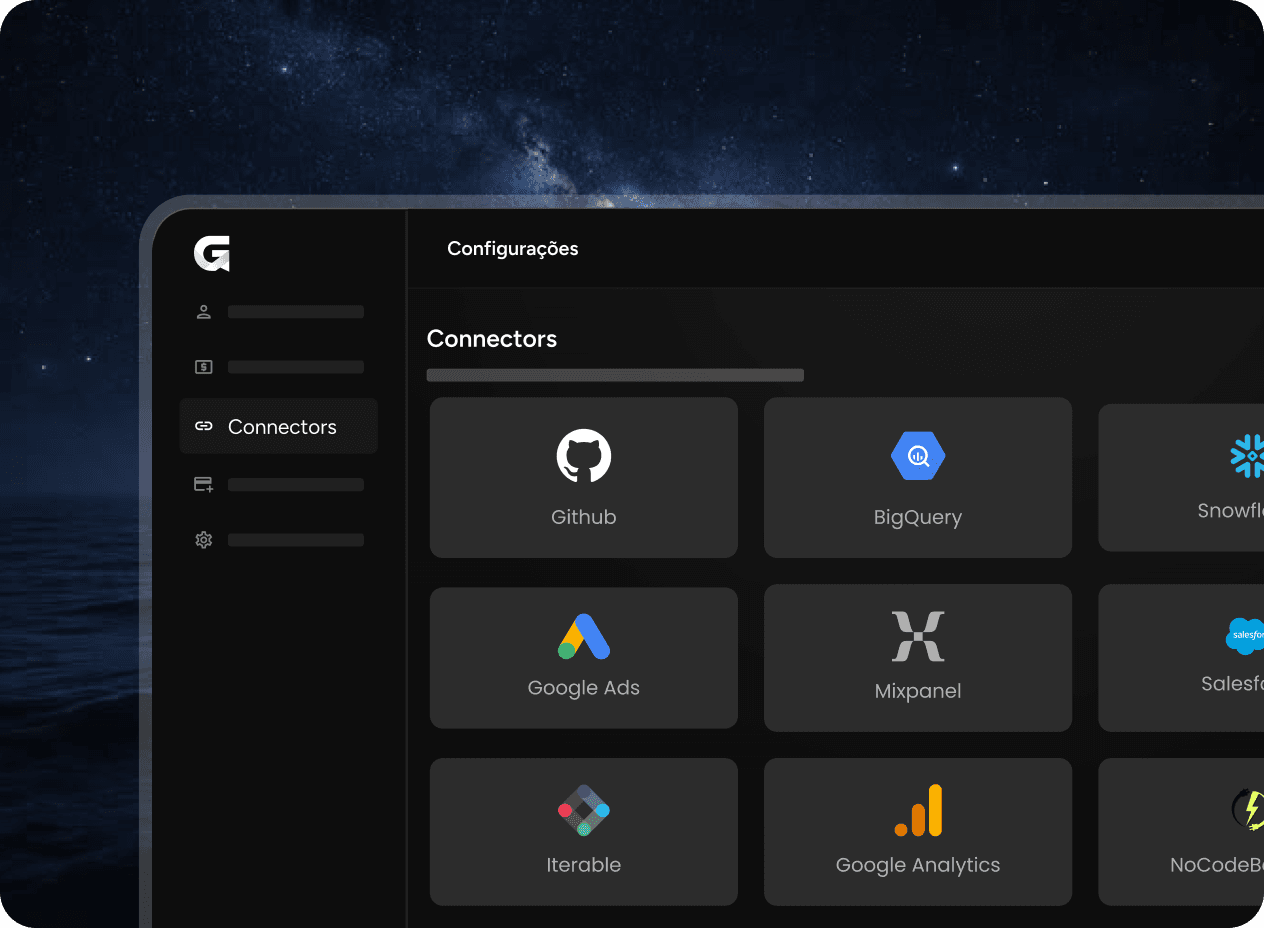Click the Snowflake logo

(1247, 456)
